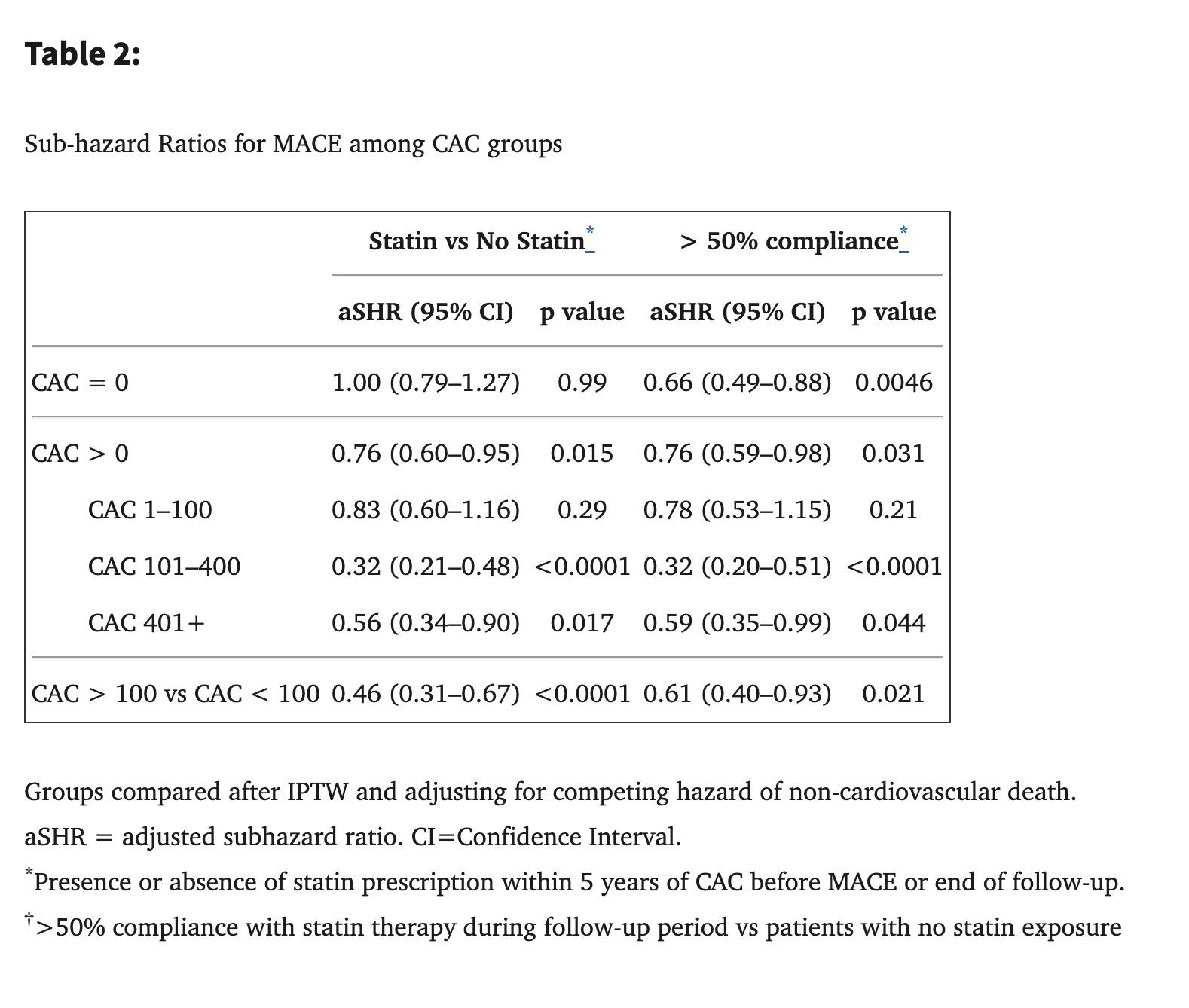Screen dimensions: 1189x1008
Task: Select the Statin vs No Statin column header
Action: [476, 241]
